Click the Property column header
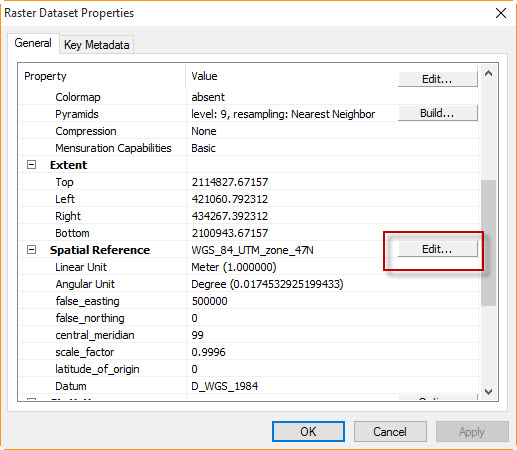Screen dimensions: 517x450 click(x=45, y=76)
